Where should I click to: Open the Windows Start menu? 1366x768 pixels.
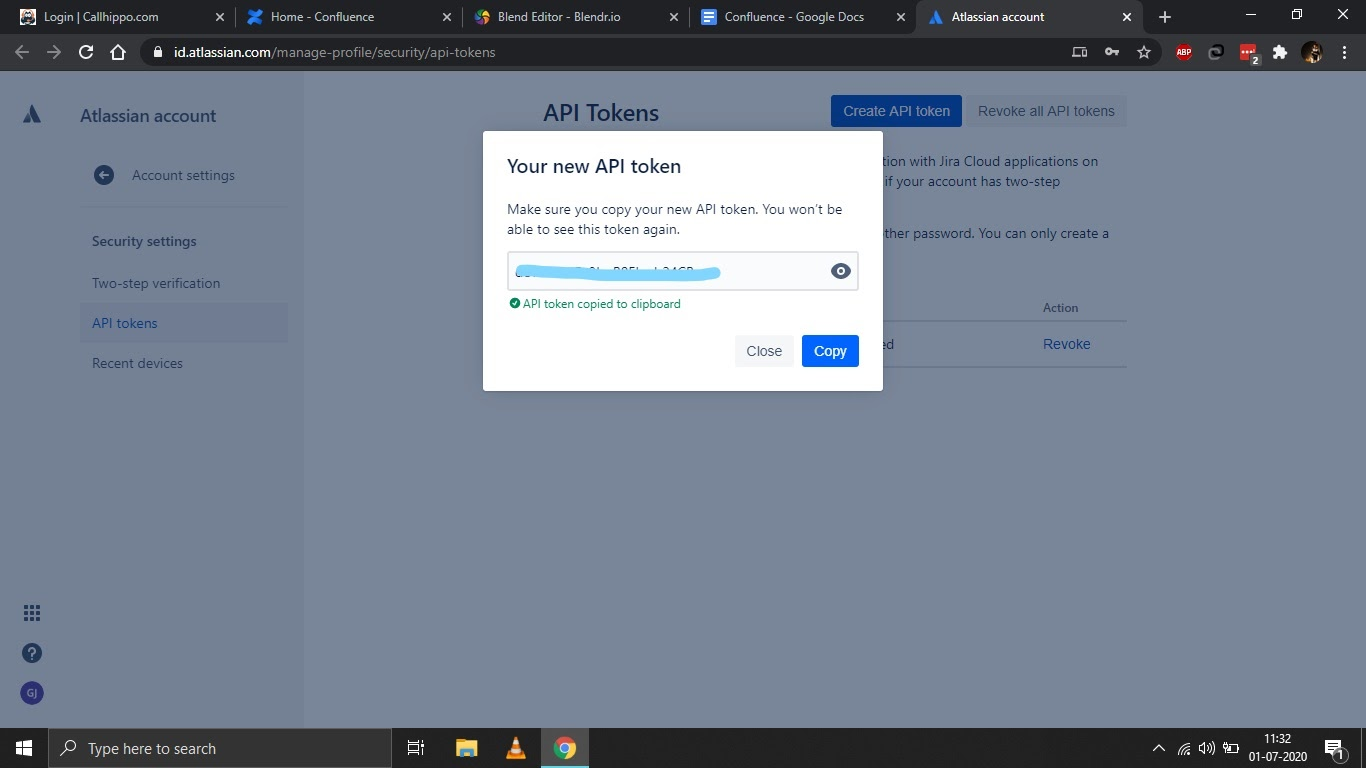point(24,748)
